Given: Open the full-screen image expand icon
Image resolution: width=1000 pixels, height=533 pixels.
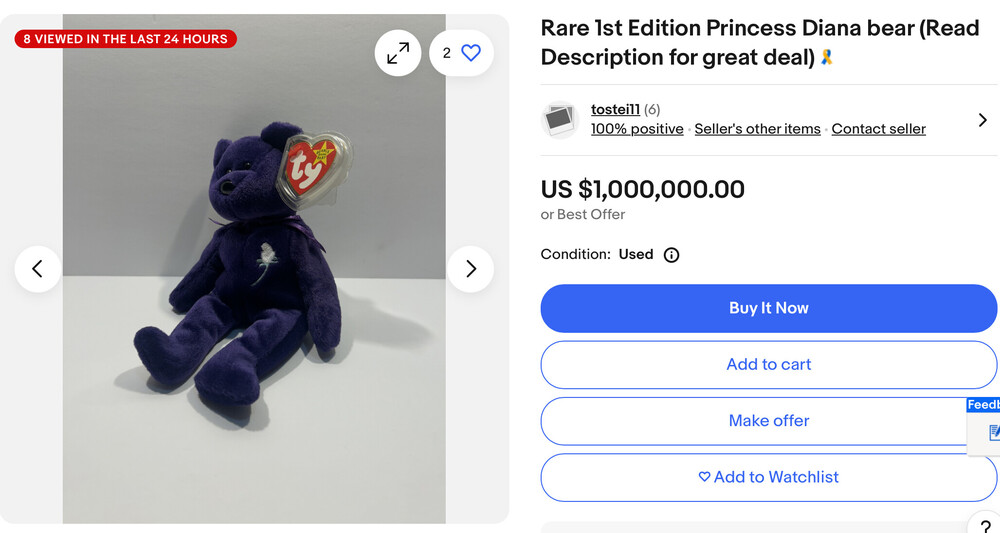Looking at the screenshot, I should [x=398, y=53].
